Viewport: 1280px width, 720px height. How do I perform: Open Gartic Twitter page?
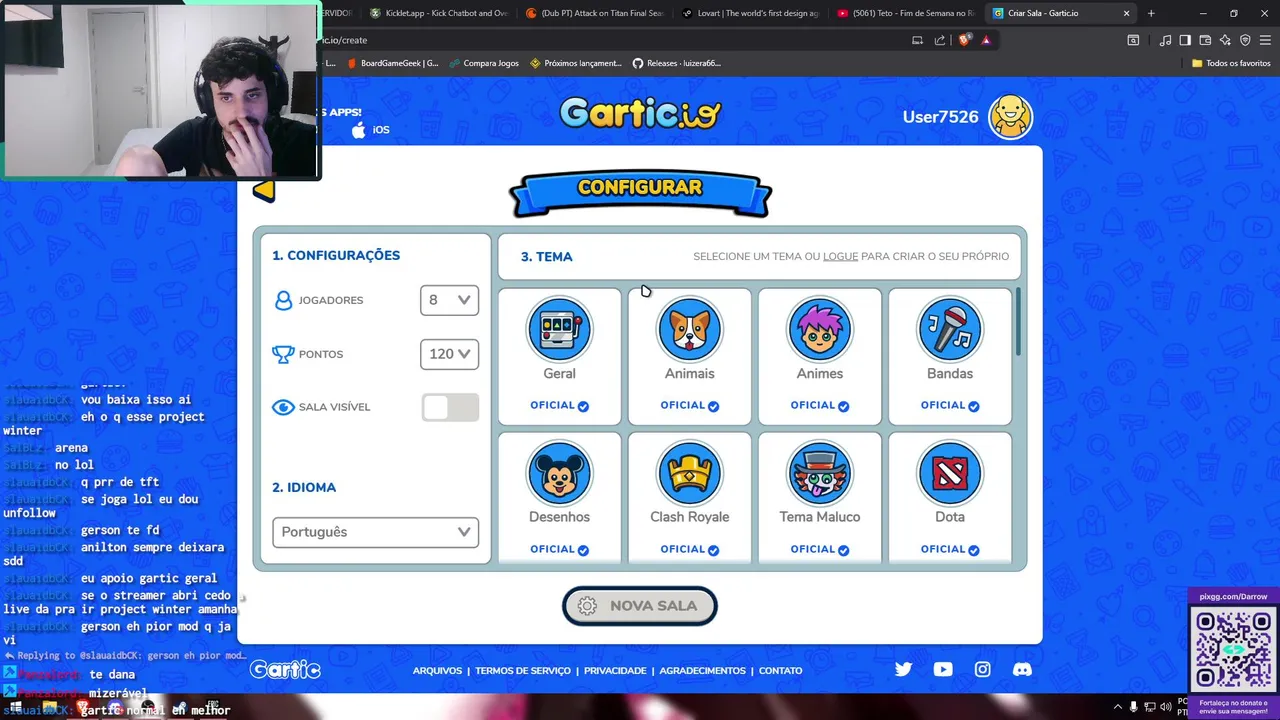pos(903,670)
